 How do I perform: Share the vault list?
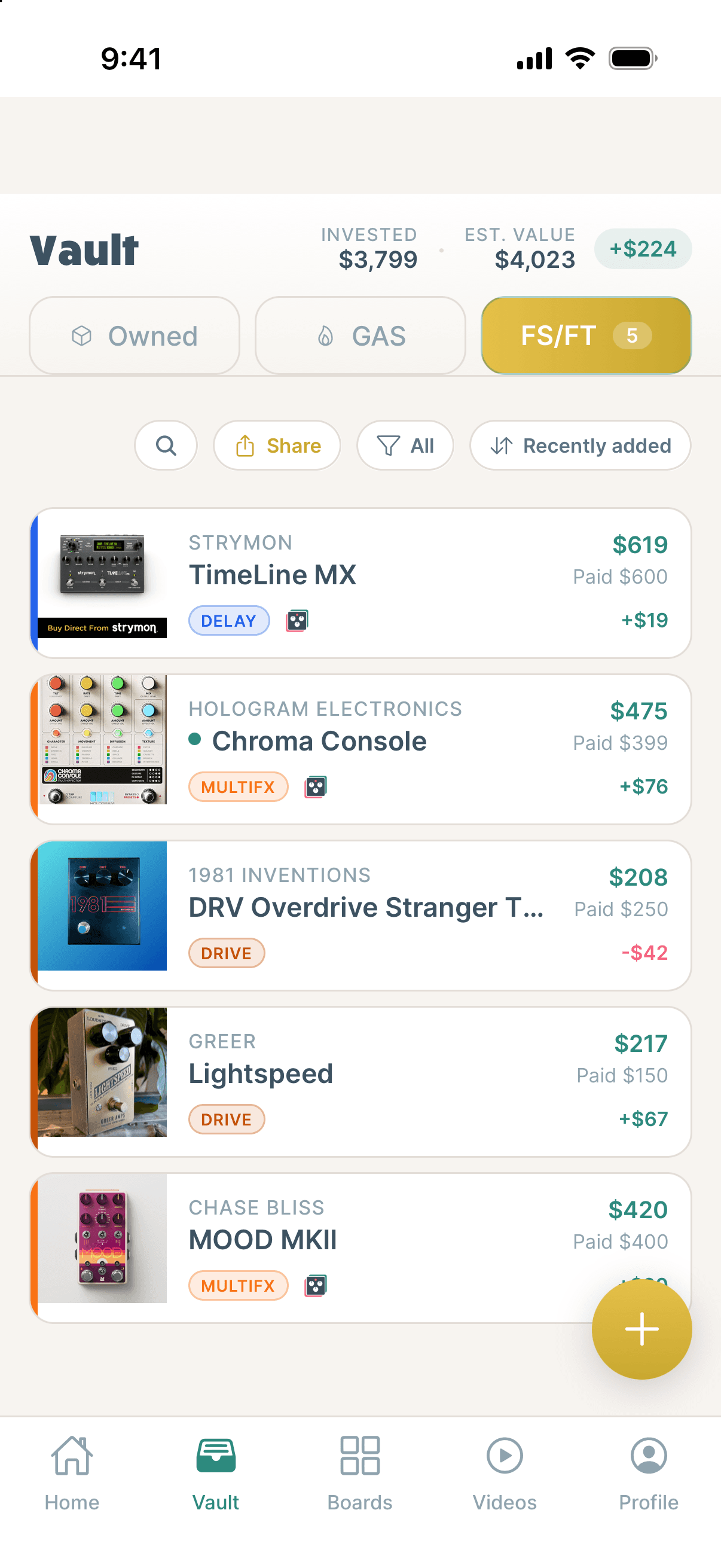(x=277, y=446)
